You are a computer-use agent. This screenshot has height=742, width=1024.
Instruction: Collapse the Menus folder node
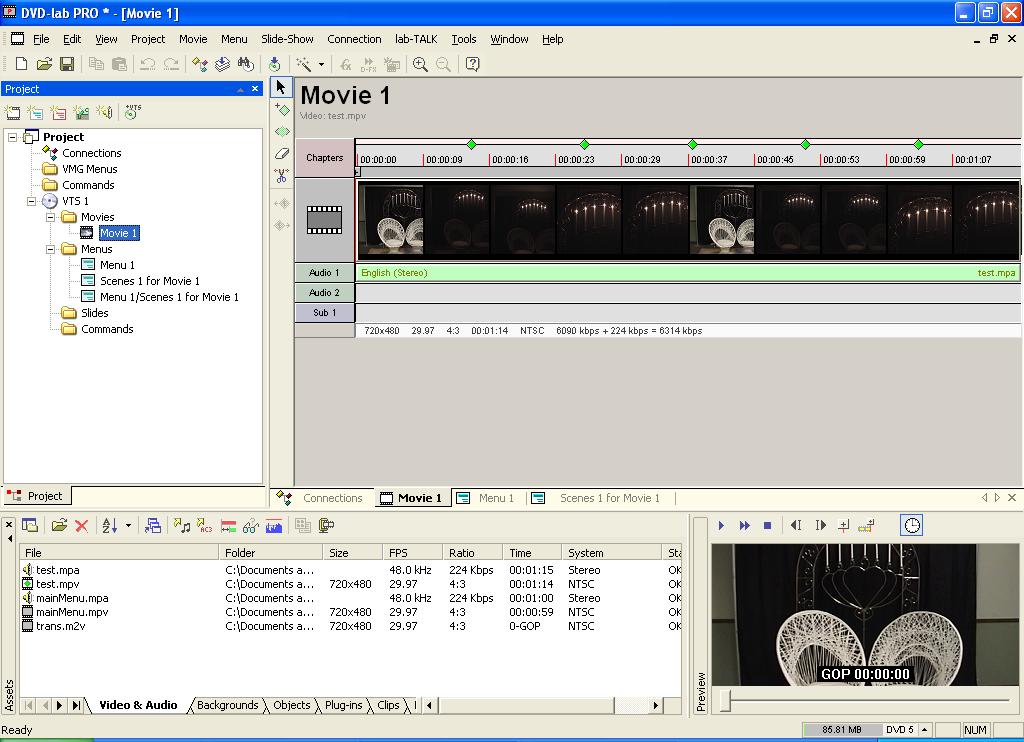pos(50,250)
